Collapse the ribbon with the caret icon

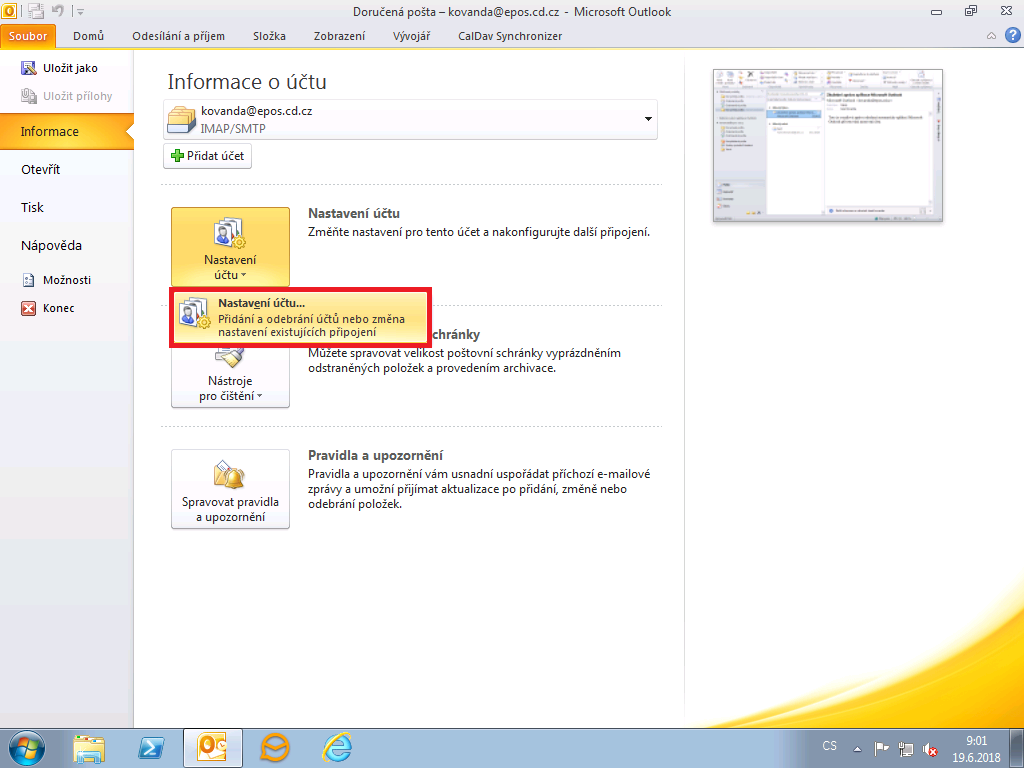pos(991,36)
